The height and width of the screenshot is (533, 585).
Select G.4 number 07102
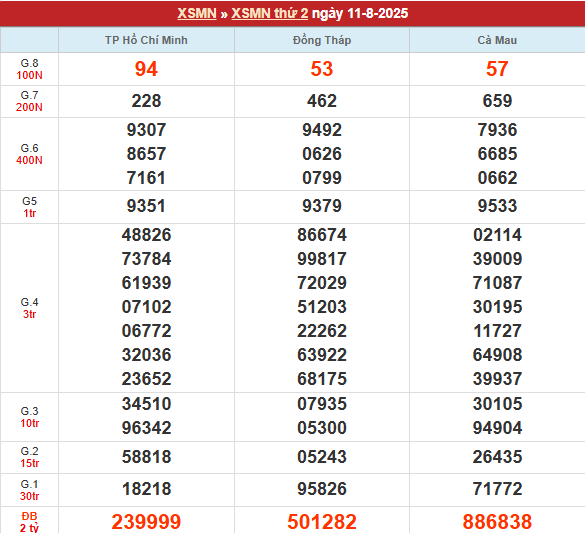146,307
